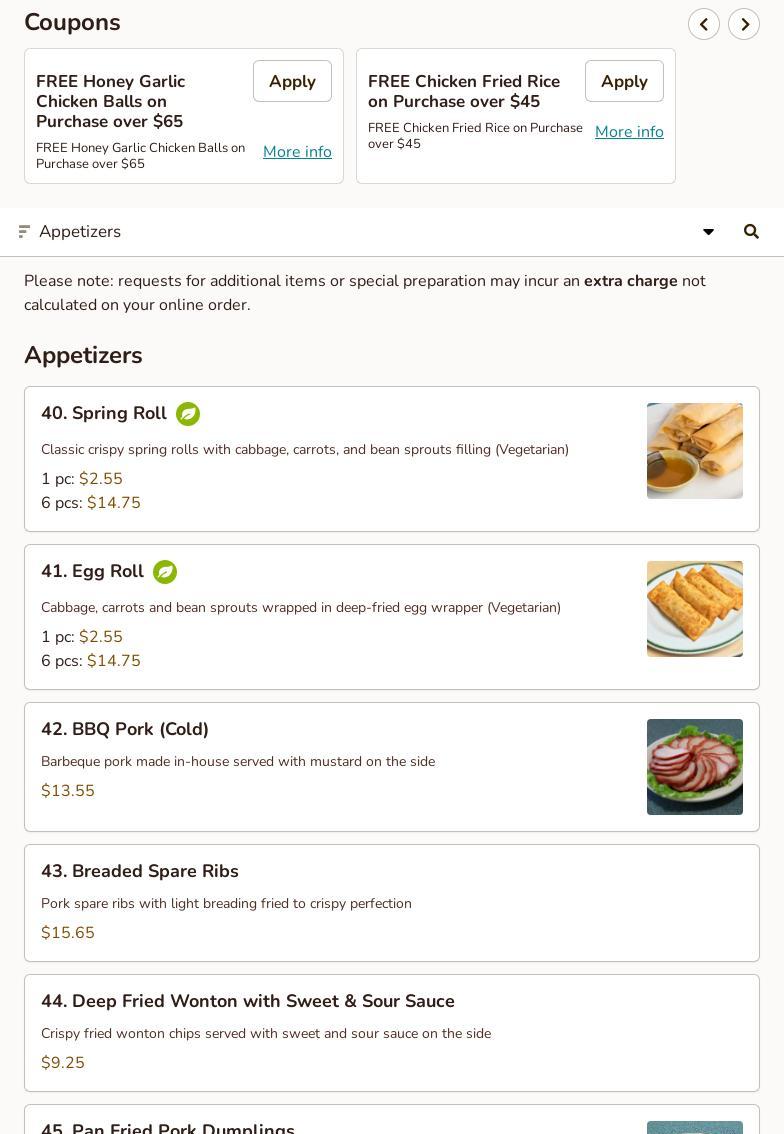Open the BBQ Pork photo thumbnail

click(694, 767)
